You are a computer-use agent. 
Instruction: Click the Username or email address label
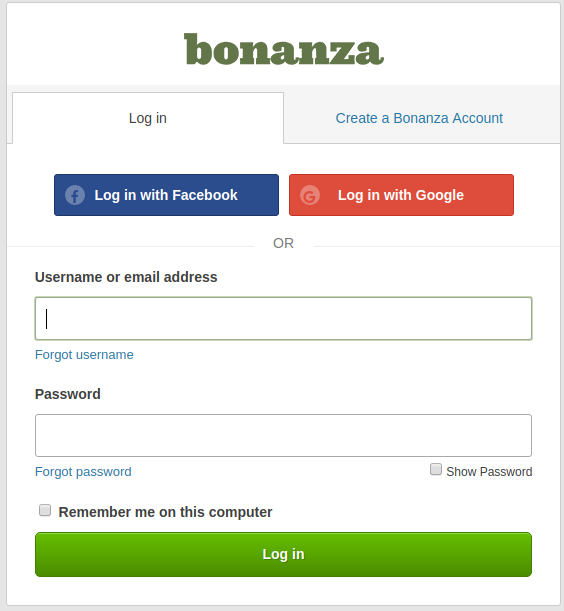pos(126,277)
